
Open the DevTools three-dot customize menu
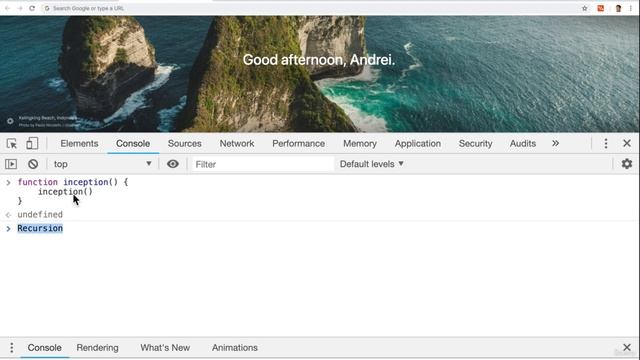(x=606, y=143)
